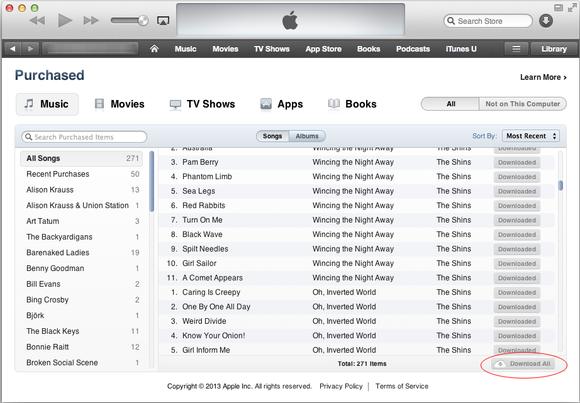Screen dimensions: 580x403
Task: Navigate back with the left arrow button
Action: [x=13, y=48]
